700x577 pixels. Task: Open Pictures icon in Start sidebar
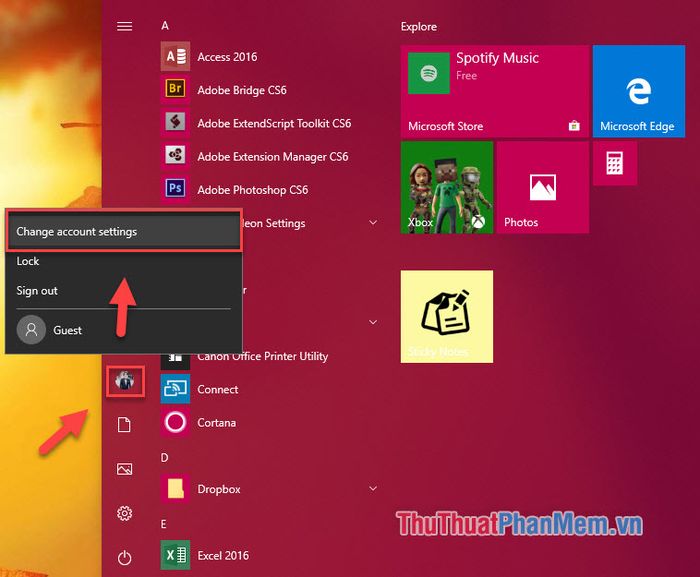124,469
